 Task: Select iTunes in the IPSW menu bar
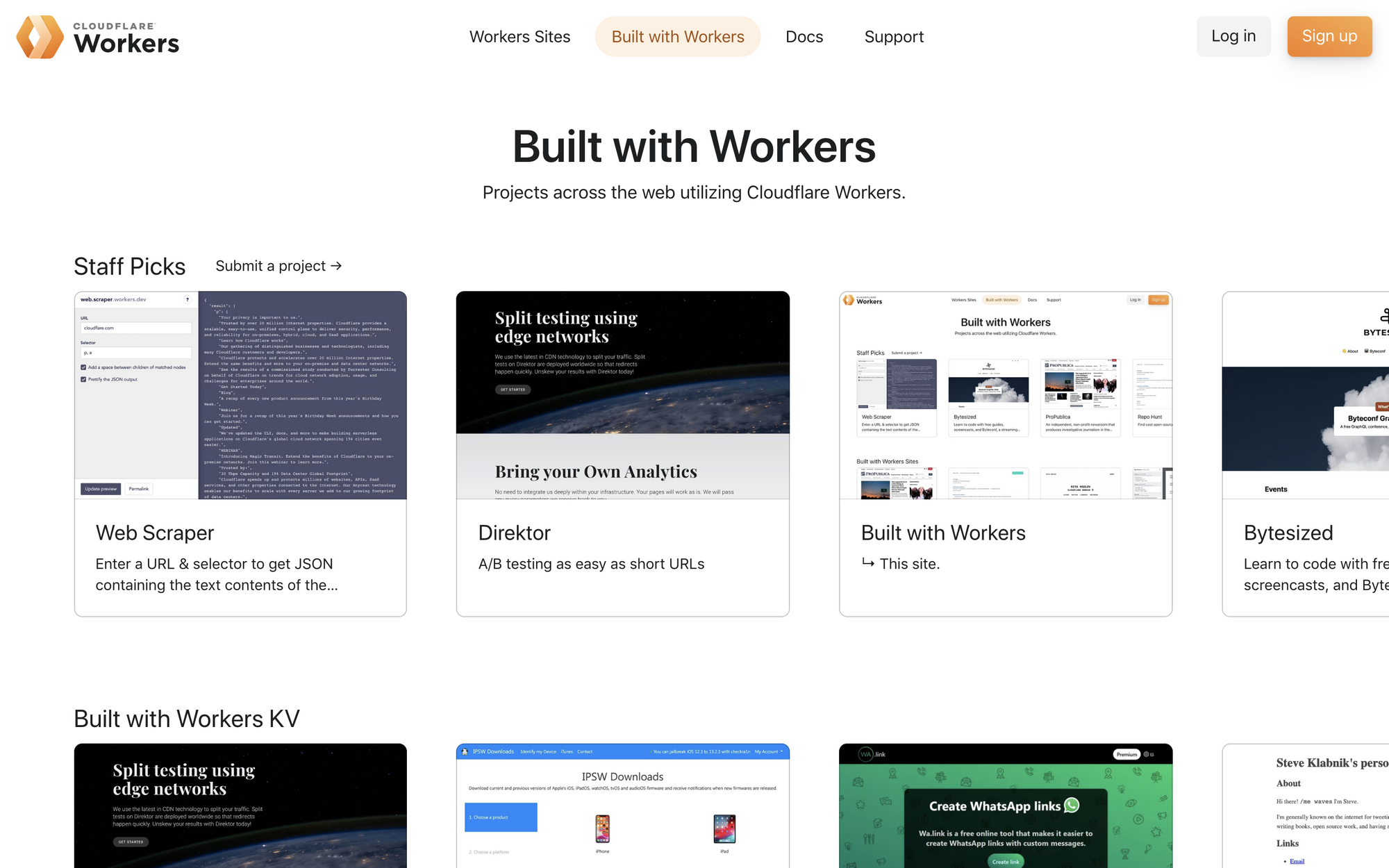(567, 751)
